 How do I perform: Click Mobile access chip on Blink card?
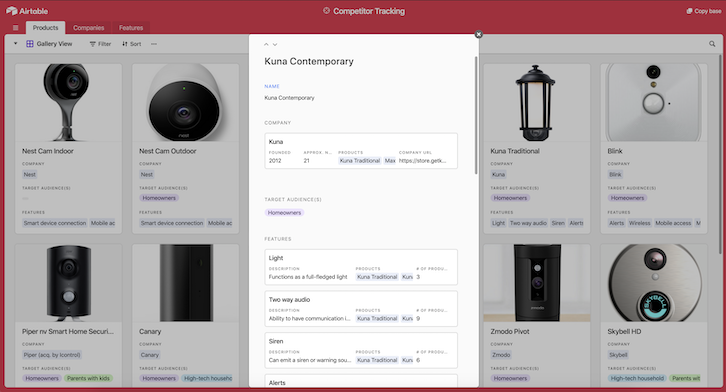click(673, 223)
